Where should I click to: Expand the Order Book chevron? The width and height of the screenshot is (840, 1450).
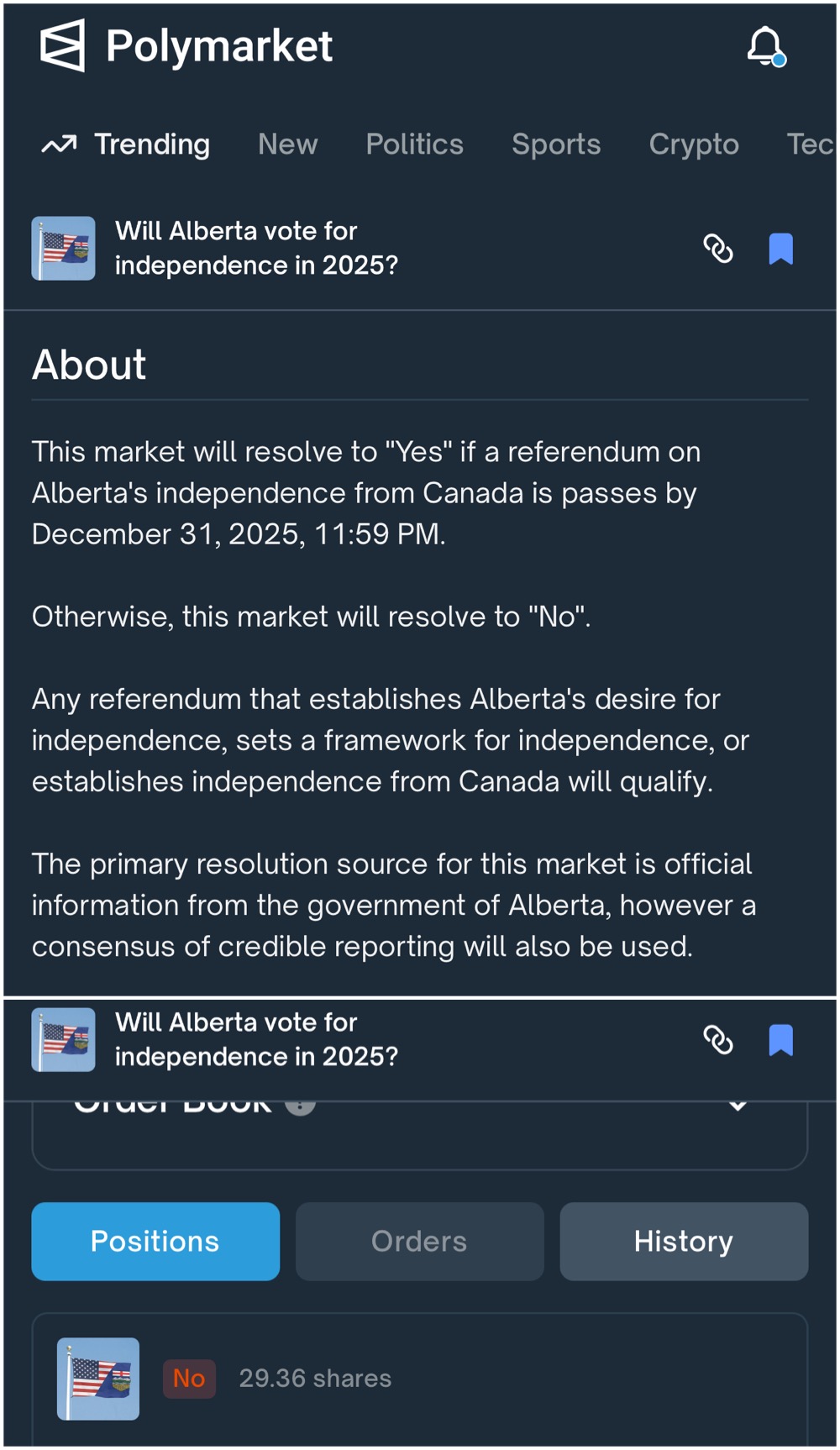tap(738, 1106)
